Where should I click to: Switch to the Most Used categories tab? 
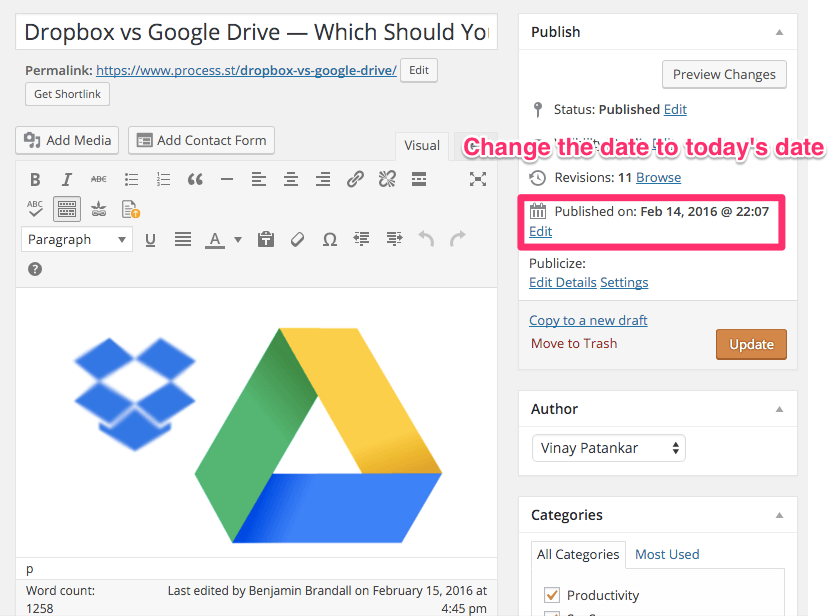(x=667, y=554)
